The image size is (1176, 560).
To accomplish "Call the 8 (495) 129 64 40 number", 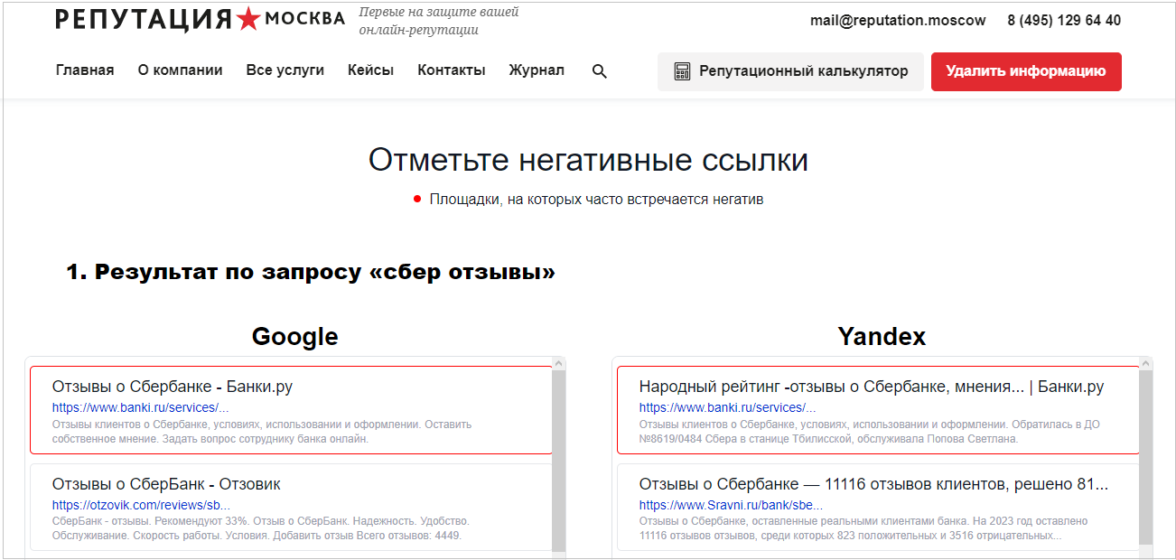I will 1063,20.
